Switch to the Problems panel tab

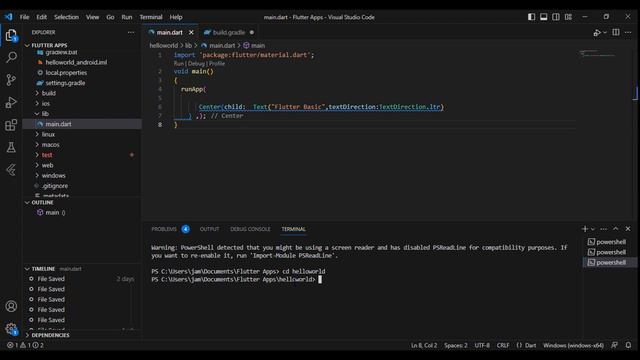tap(164, 229)
